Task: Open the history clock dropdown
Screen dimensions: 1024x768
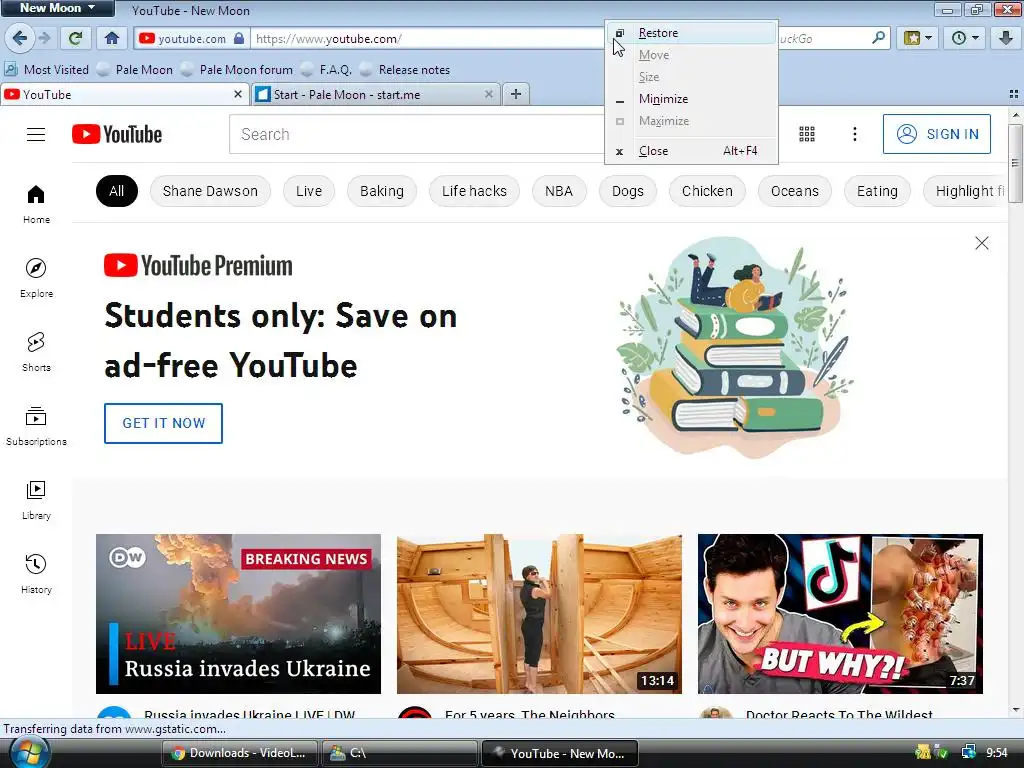Action: [x=965, y=38]
